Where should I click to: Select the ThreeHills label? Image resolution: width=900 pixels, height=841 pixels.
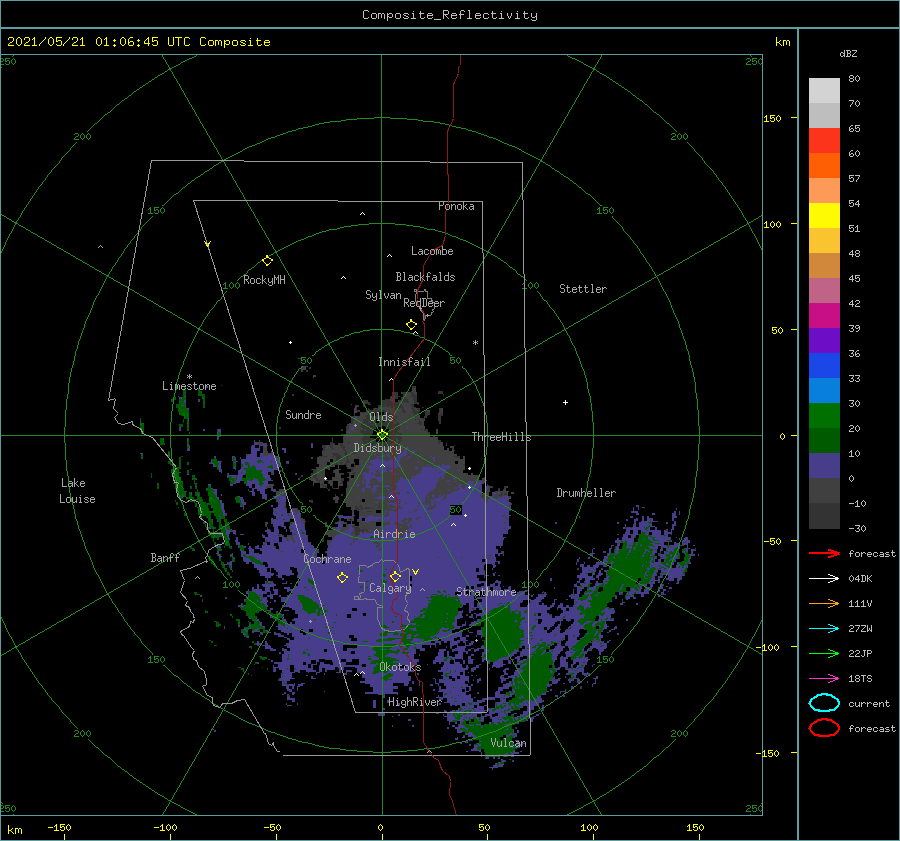point(502,437)
